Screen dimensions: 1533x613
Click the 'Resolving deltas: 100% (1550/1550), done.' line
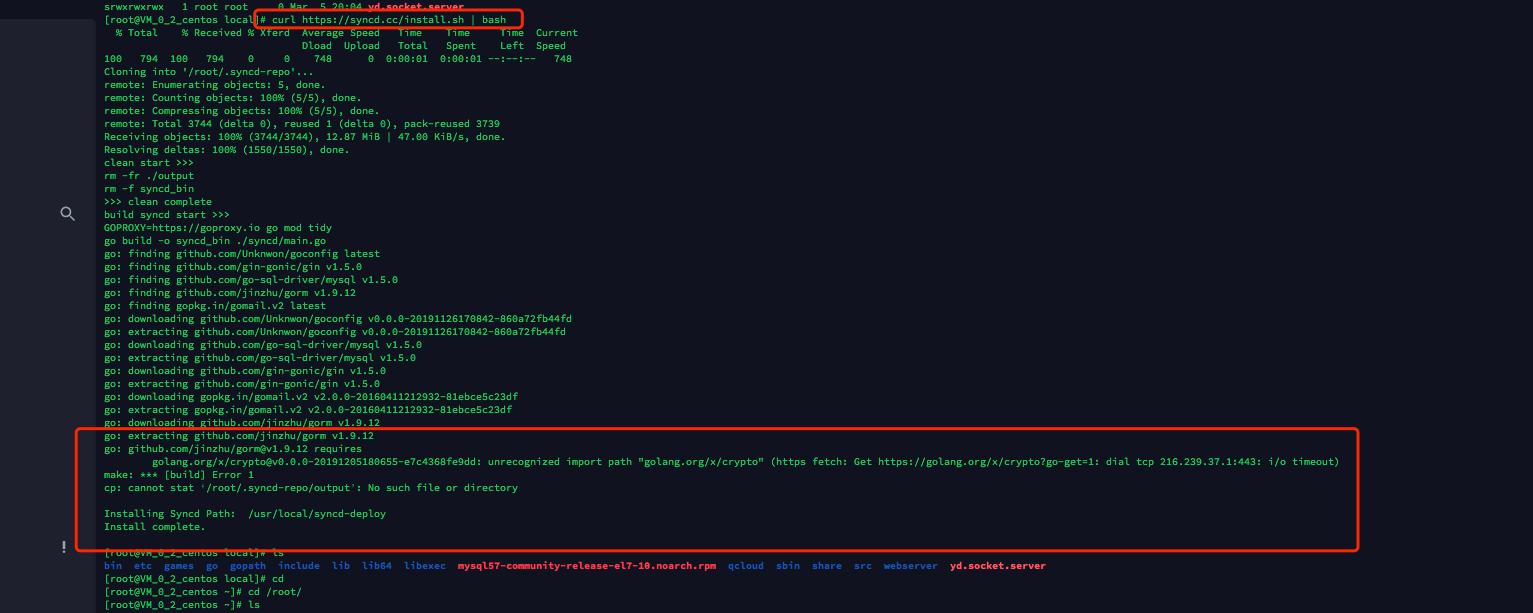[227, 150]
